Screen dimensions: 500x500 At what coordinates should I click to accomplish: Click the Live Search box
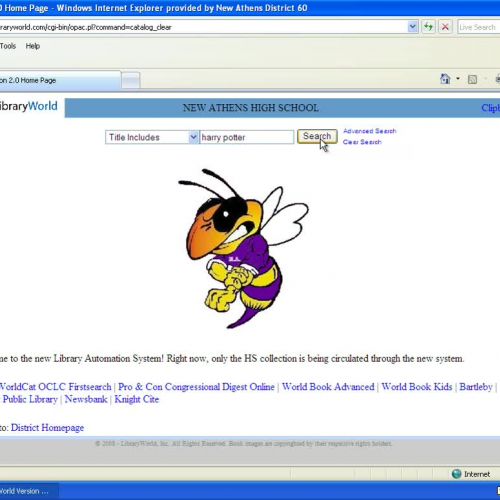tap(478, 27)
